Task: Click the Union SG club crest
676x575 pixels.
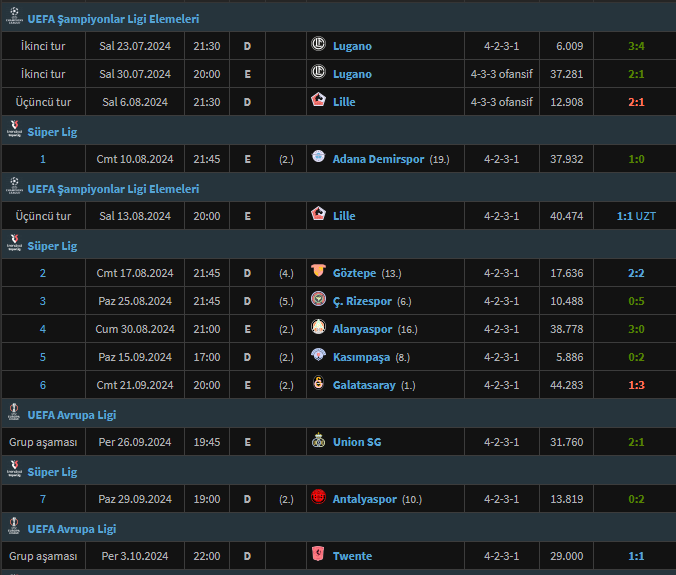Action: pos(318,441)
